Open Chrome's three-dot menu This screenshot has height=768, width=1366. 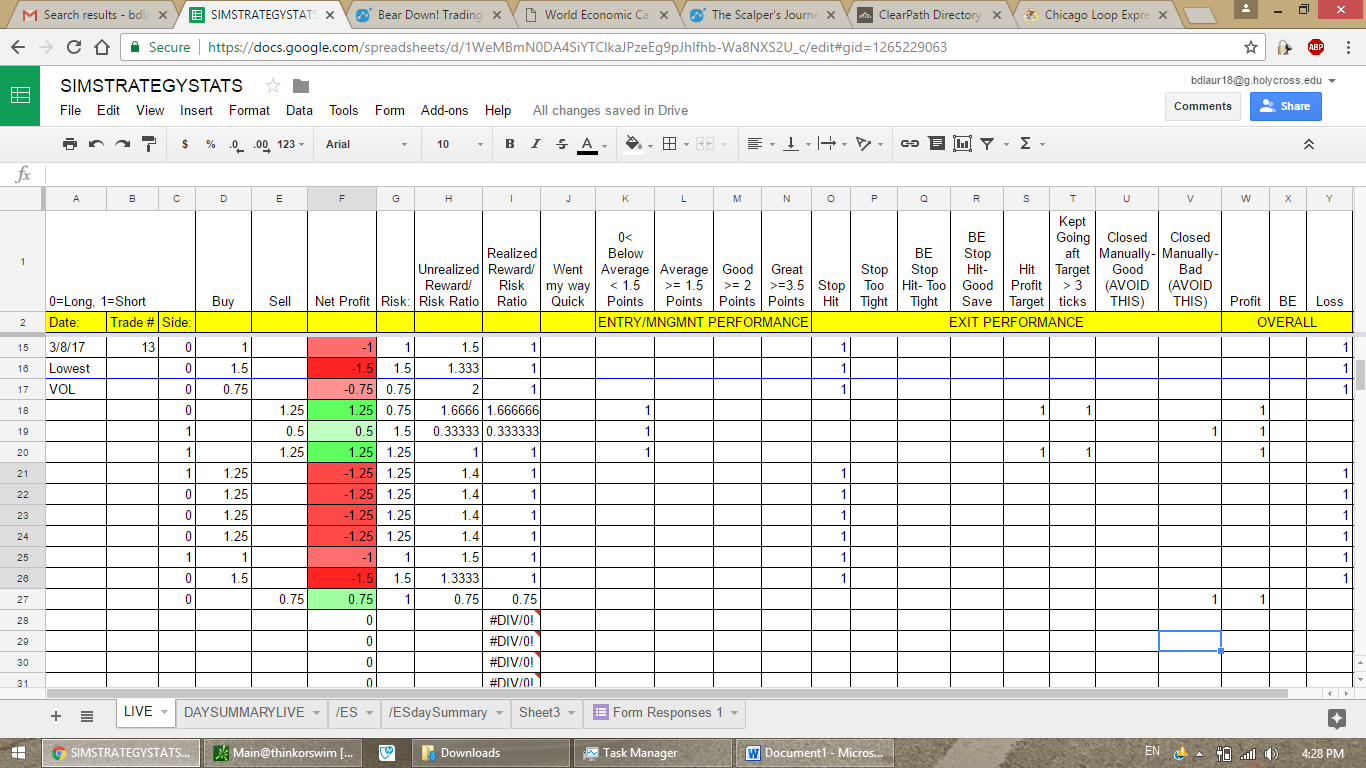coord(1346,47)
